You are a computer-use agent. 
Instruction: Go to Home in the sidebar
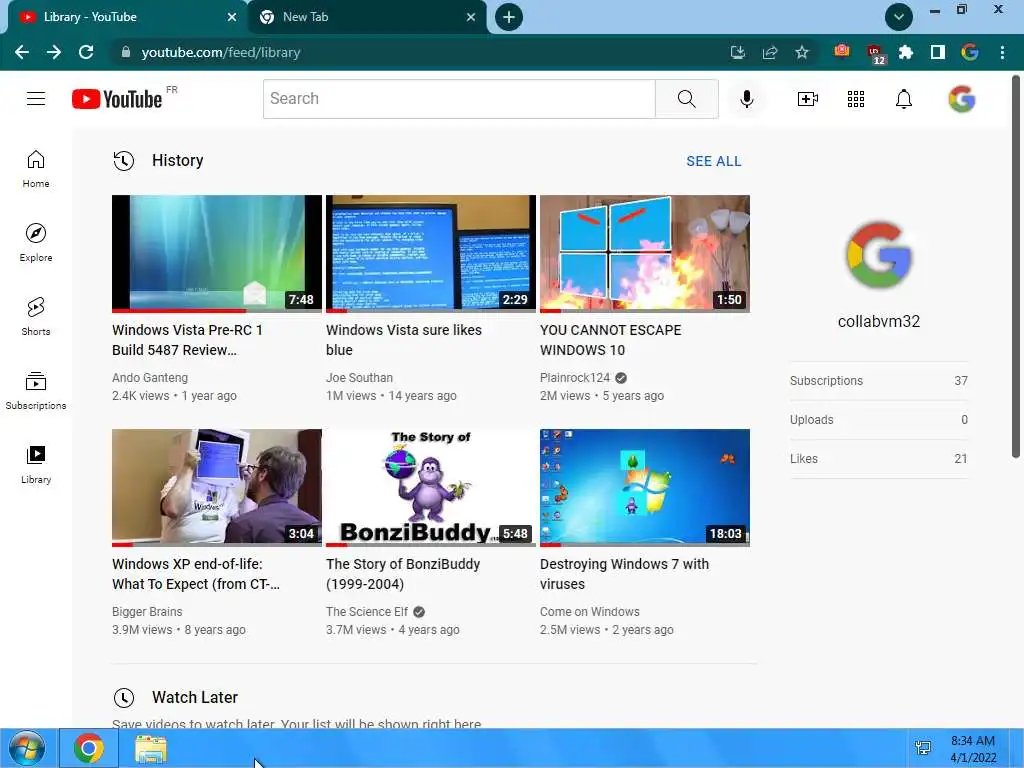(36, 168)
